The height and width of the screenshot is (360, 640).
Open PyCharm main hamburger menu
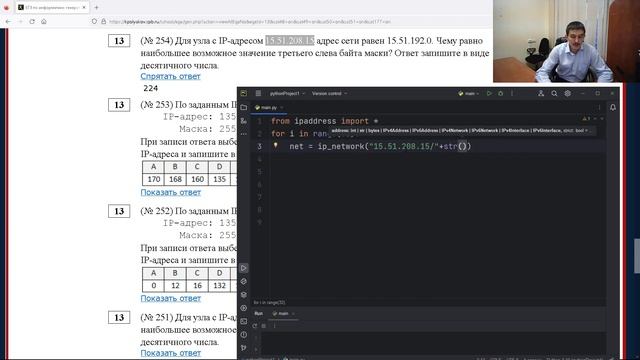click(x=258, y=93)
